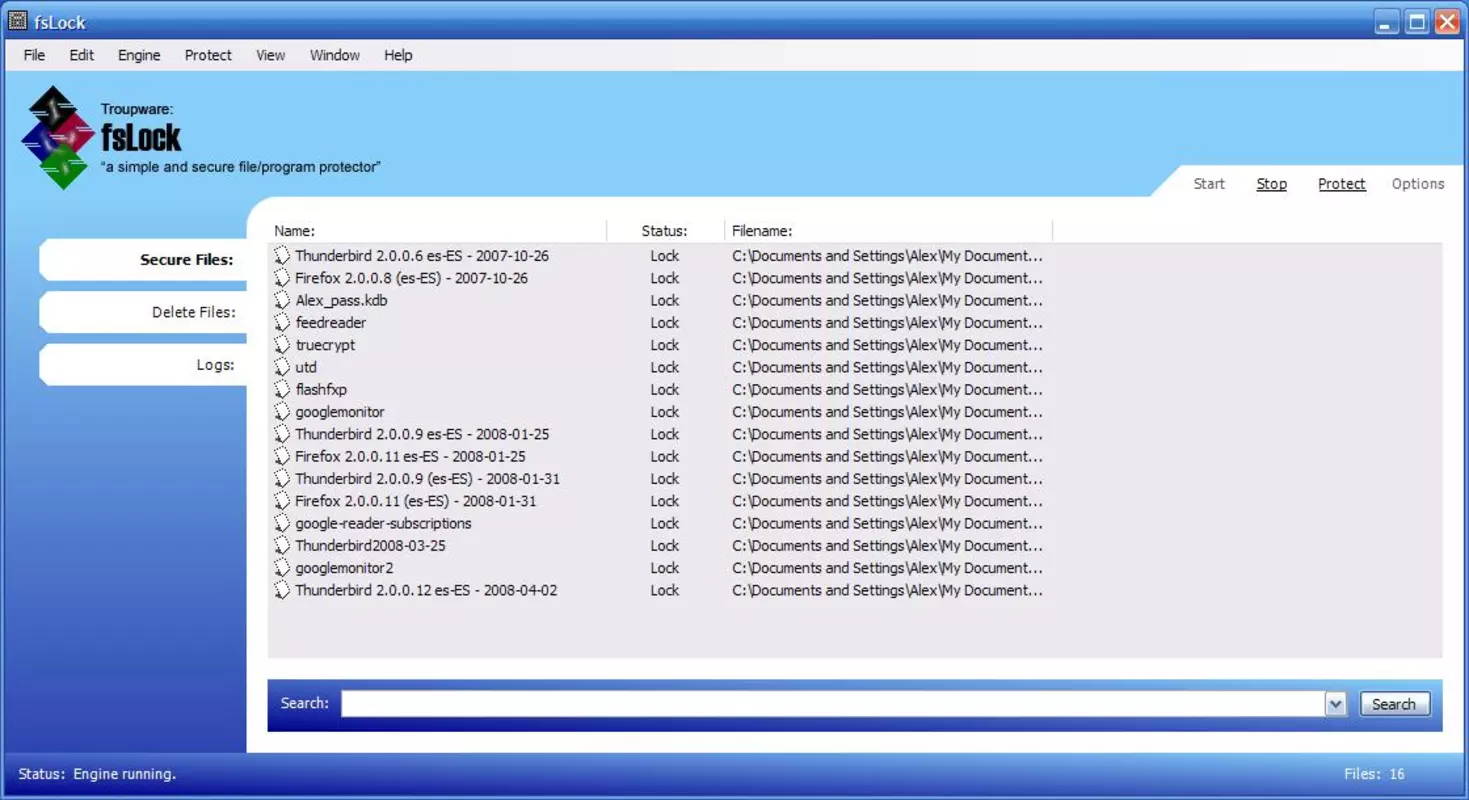Open the File menu

click(34, 55)
